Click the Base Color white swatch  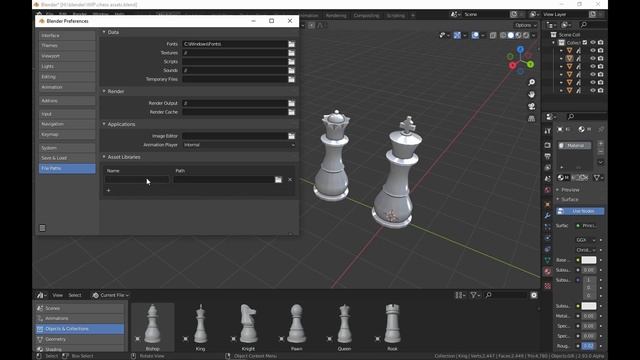[x=589, y=260]
